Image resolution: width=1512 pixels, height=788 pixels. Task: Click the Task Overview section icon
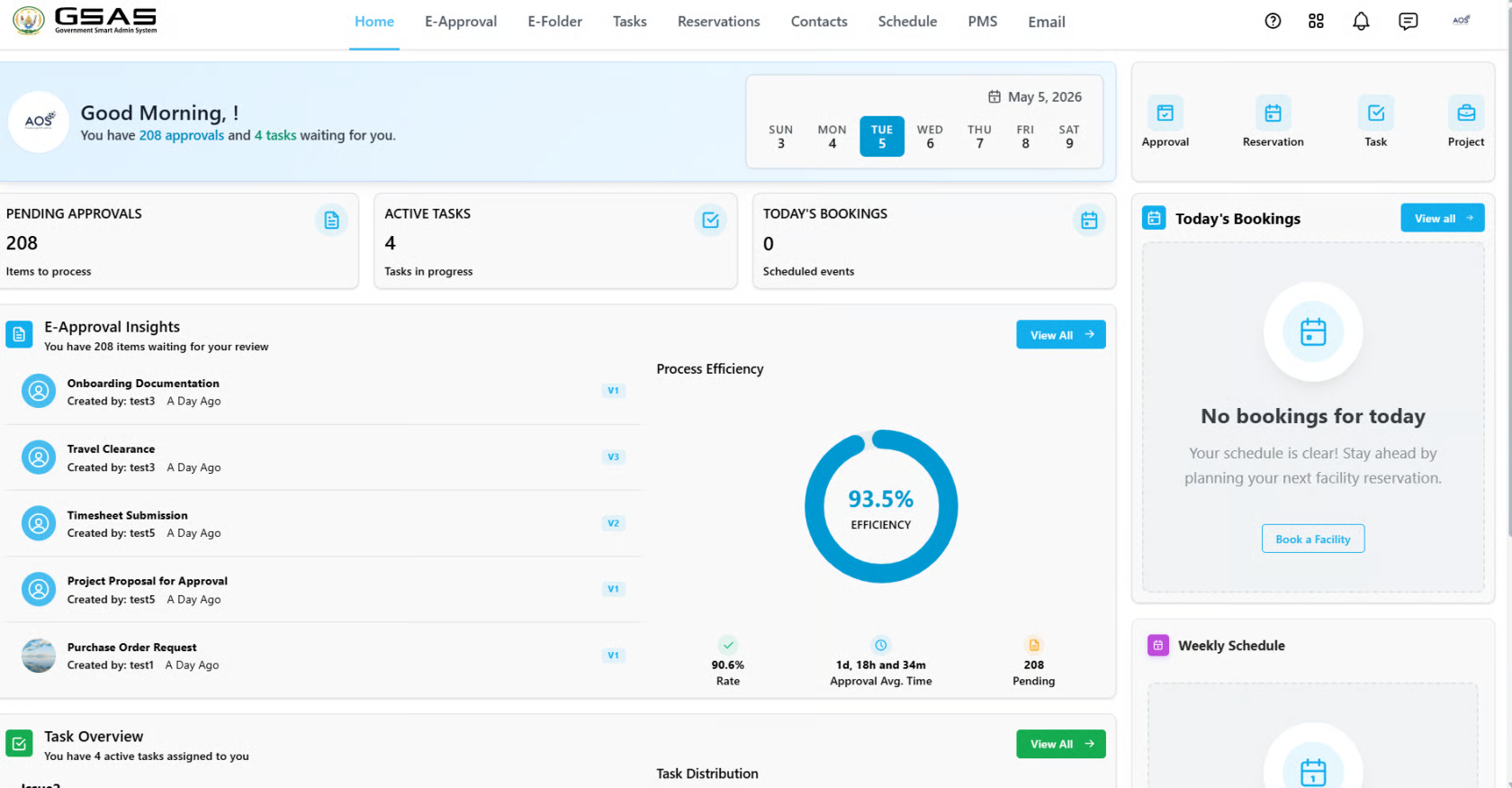pyautogui.click(x=19, y=744)
